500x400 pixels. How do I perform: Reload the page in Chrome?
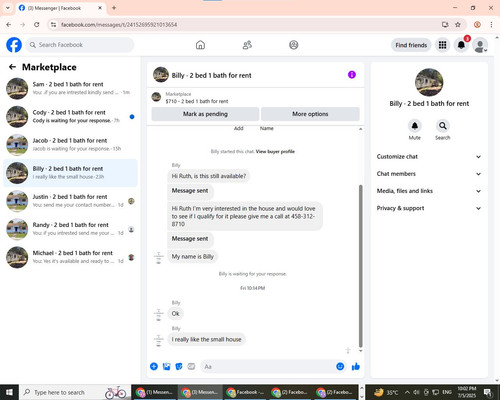[37, 25]
